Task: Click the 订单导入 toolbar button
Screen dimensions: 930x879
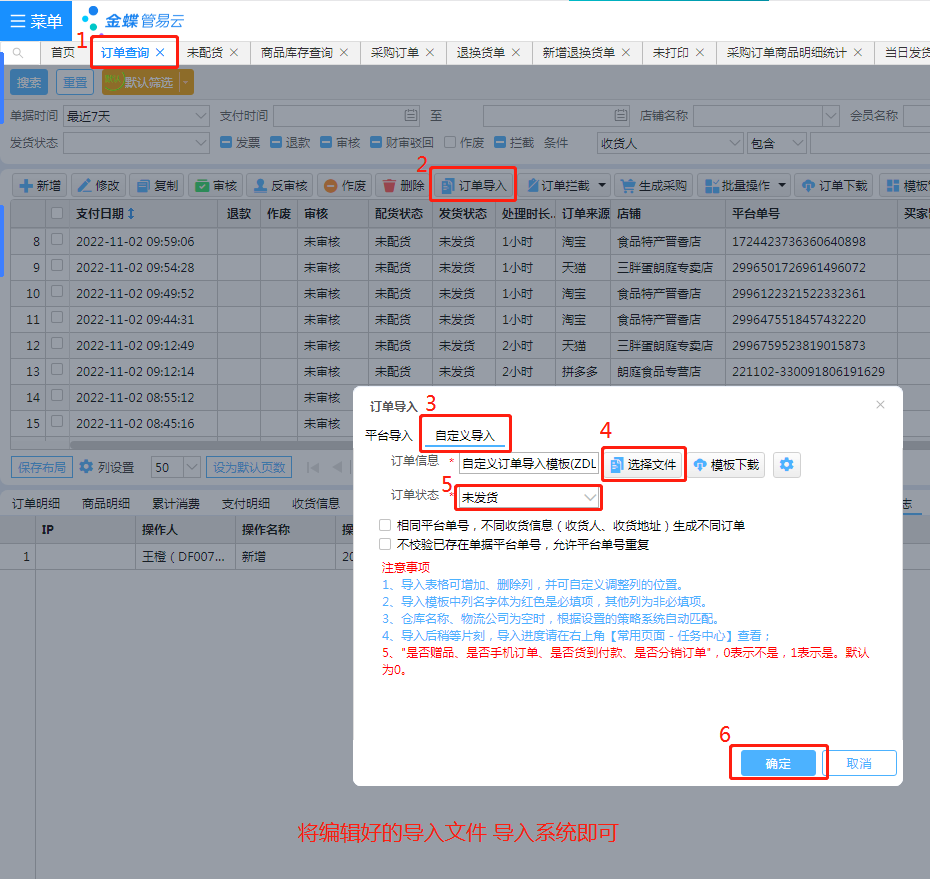Action: 474,185
